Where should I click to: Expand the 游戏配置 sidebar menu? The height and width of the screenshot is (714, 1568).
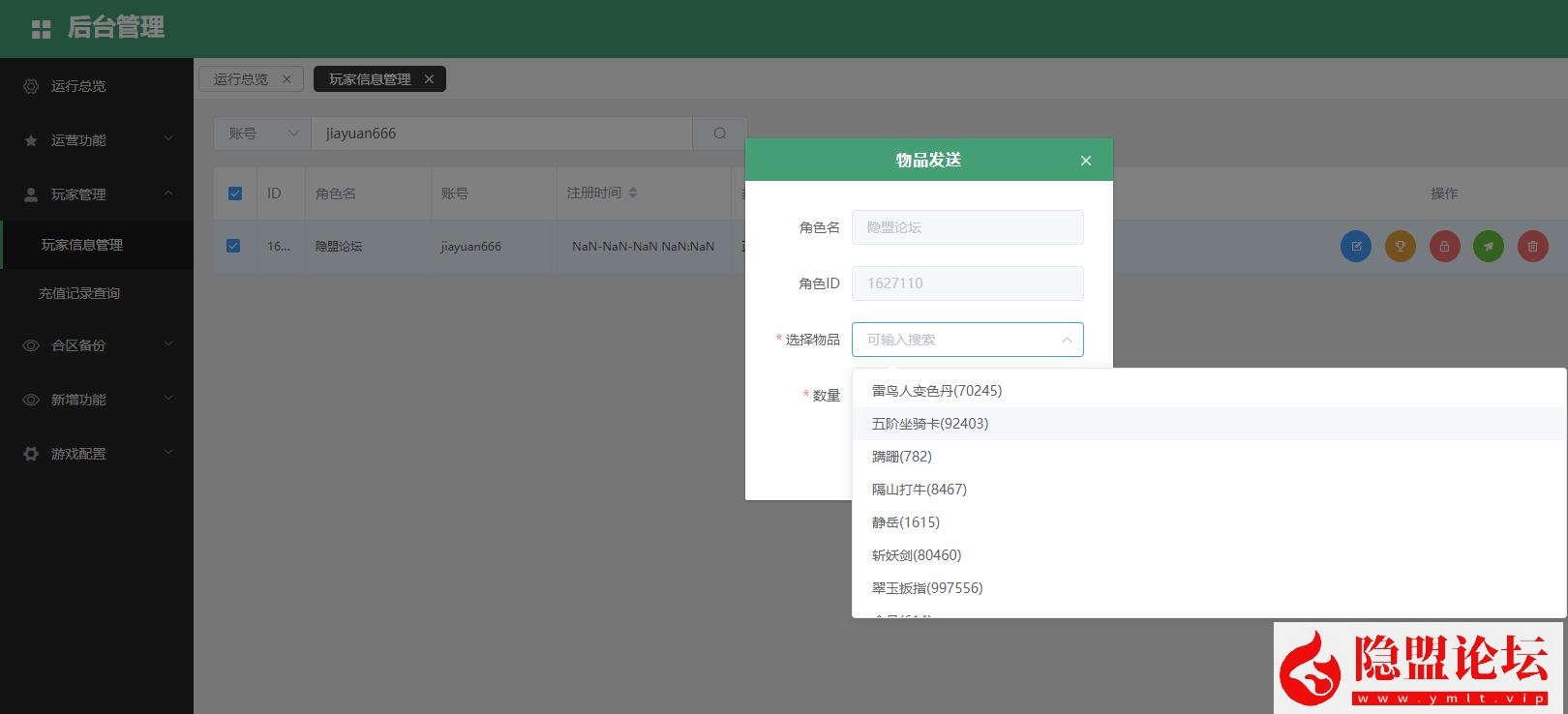[97, 454]
